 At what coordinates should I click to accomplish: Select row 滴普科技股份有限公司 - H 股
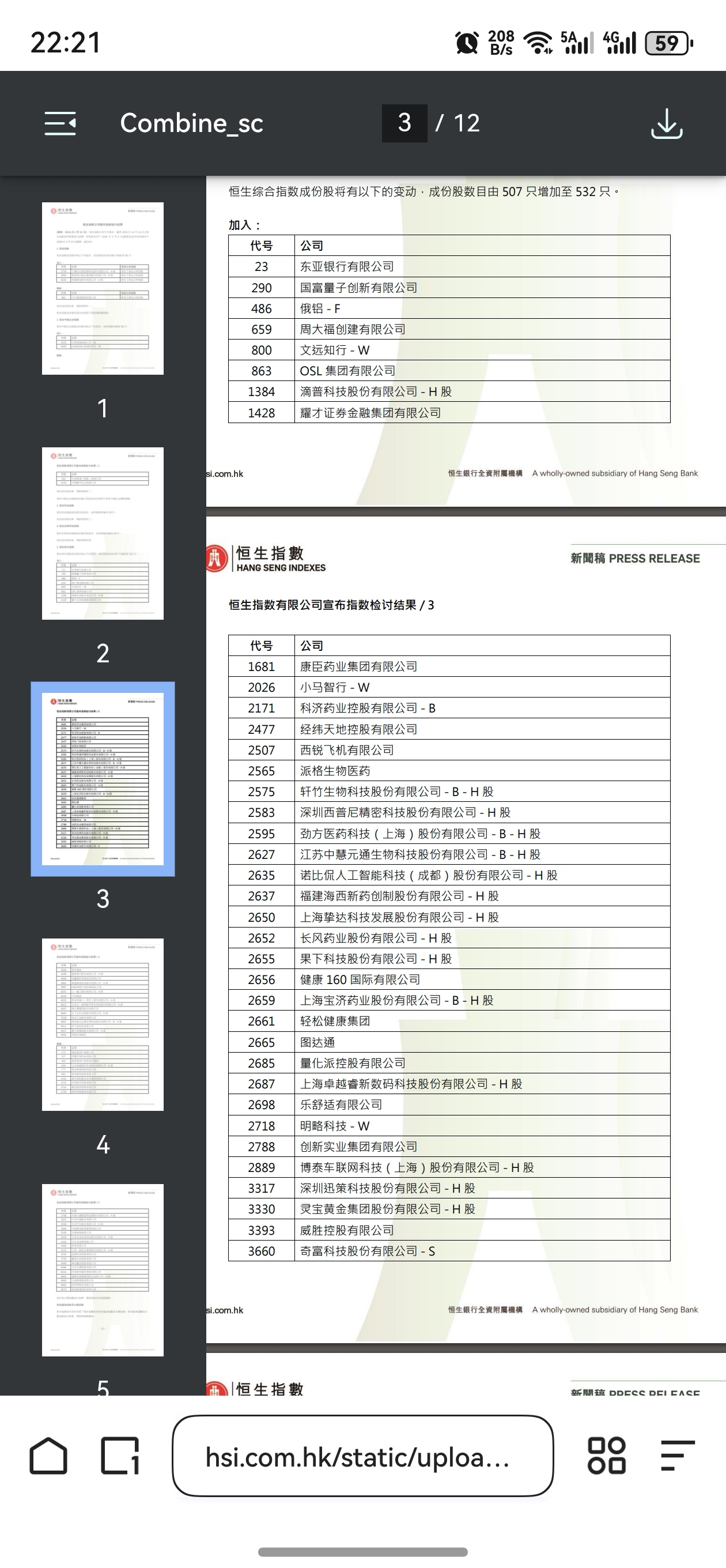pyautogui.click(x=449, y=391)
